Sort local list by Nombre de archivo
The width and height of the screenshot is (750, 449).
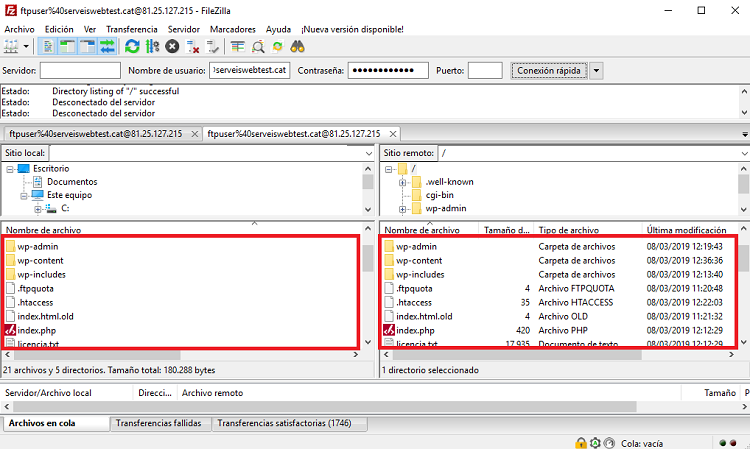click(43, 230)
